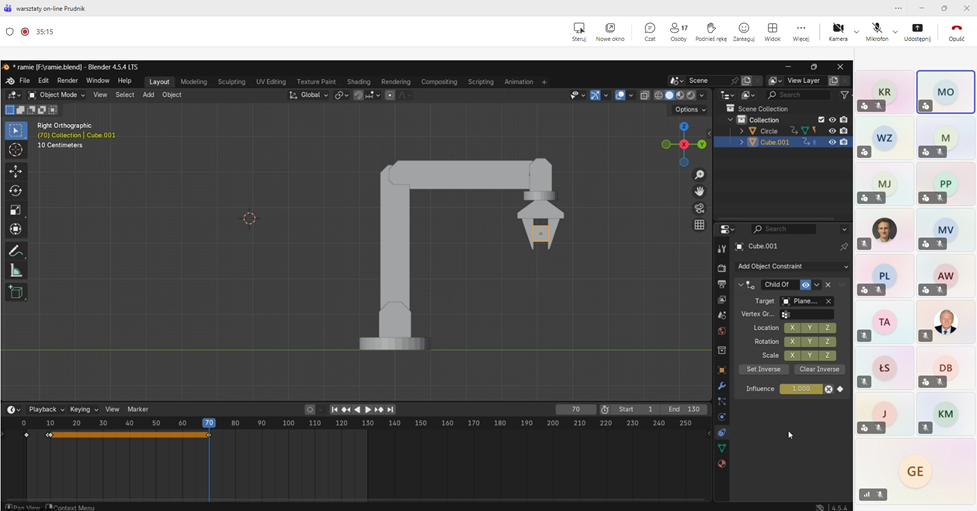This screenshot has width=977, height=511.
Task: Click the Influence slider of the constraint
Action: (800, 389)
